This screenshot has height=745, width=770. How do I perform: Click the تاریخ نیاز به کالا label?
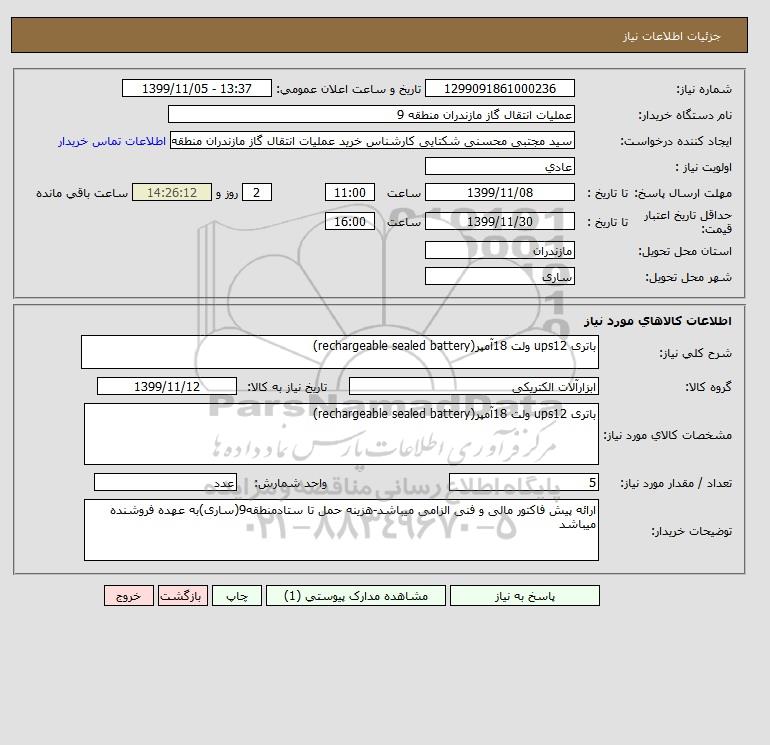pyautogui.click(x=287, y=387)
